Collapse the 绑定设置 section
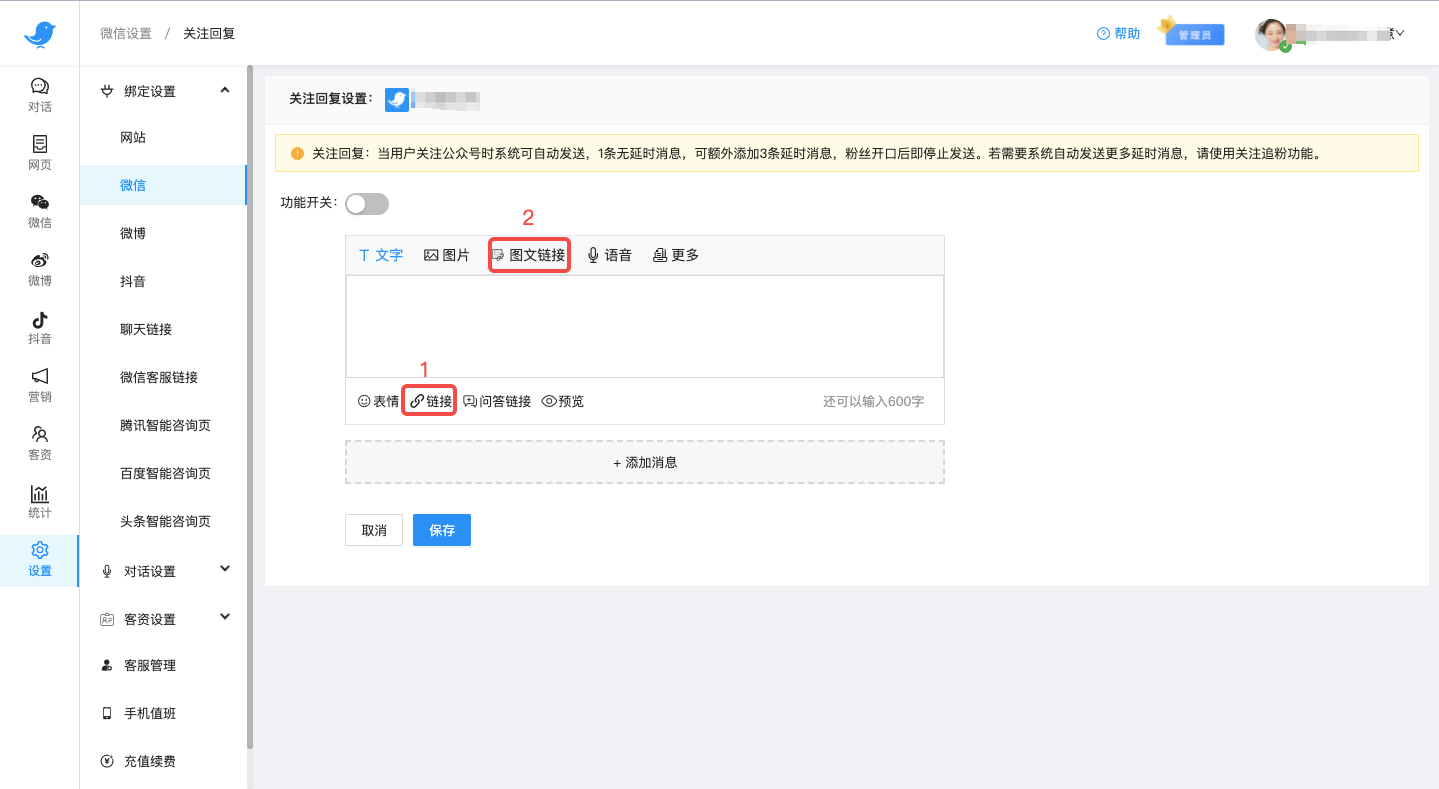1439x789 pixels. tap(224, 90)
